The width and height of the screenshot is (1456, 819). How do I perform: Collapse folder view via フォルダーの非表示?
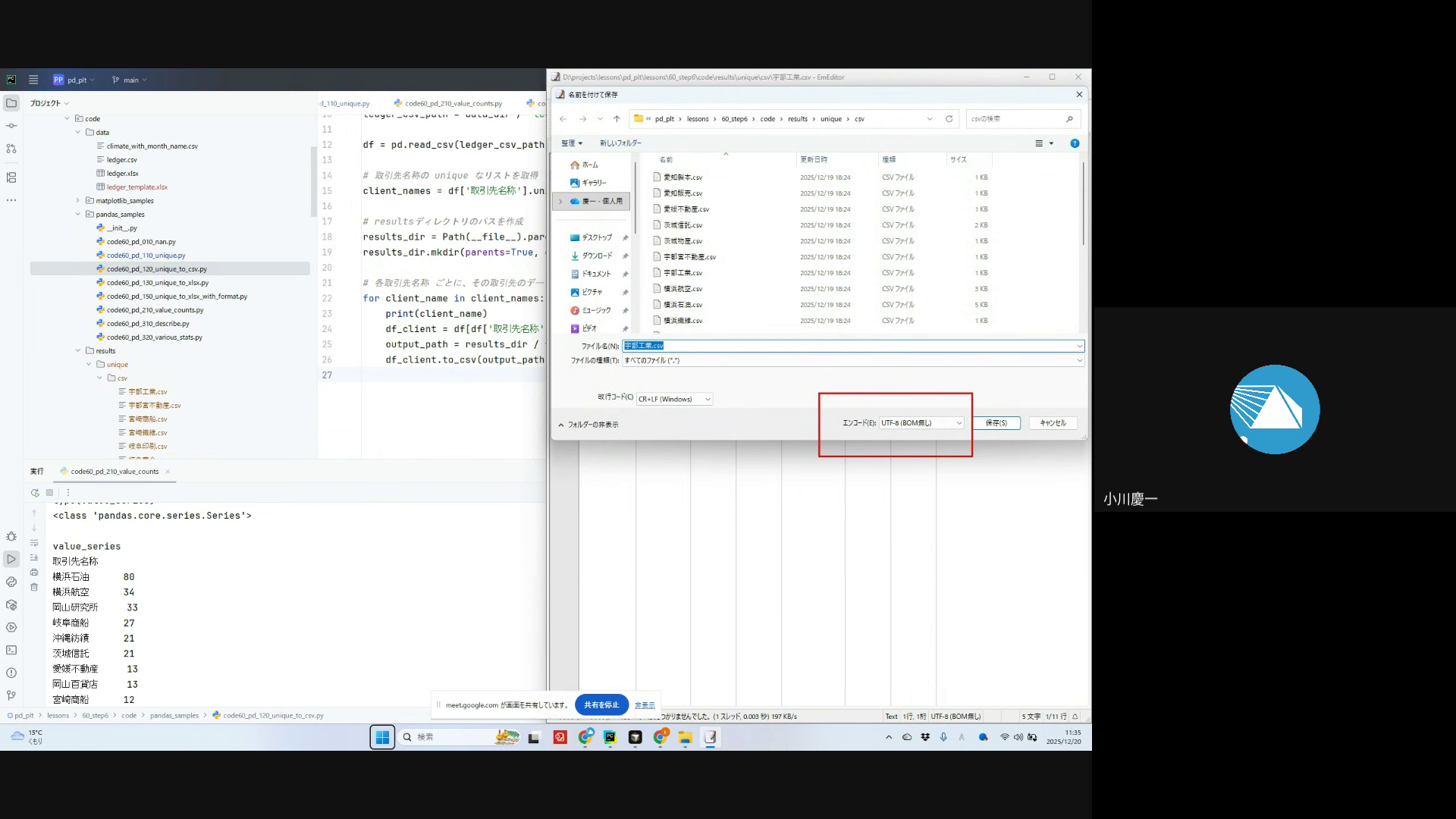[x=588, y=425]
